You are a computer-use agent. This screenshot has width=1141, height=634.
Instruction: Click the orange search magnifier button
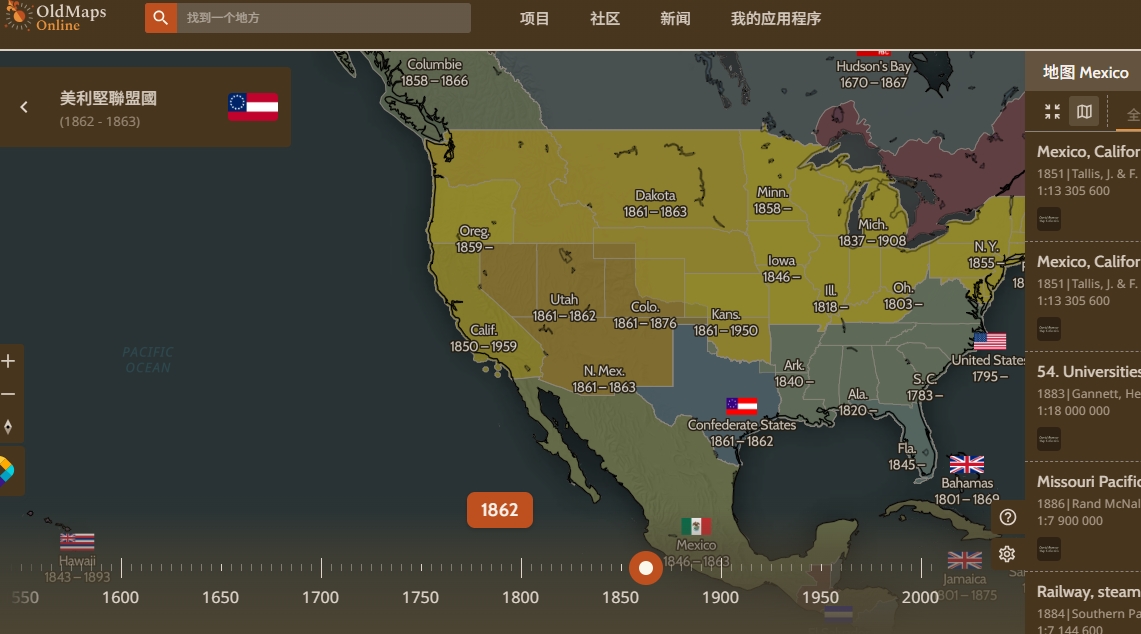(161, 17)
